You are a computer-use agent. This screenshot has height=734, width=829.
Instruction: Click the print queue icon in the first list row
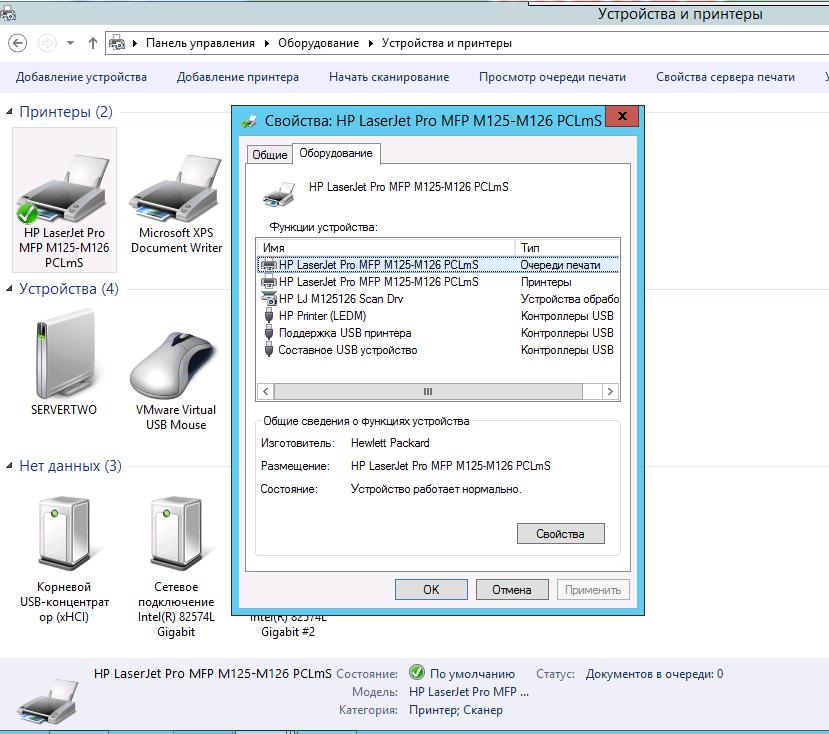coord(269,264)
